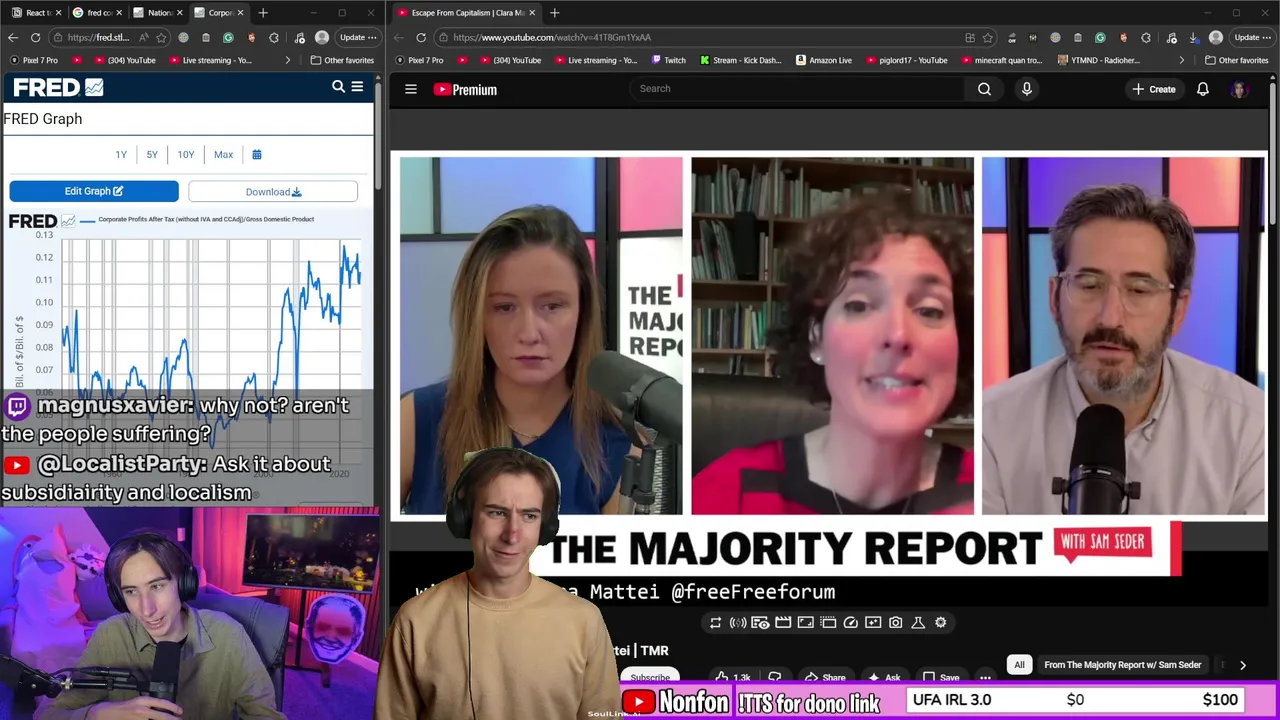This screenshot has width=1280, height=720.
Task: Start voice search with microphone icon
Action: coord(1026,89)
